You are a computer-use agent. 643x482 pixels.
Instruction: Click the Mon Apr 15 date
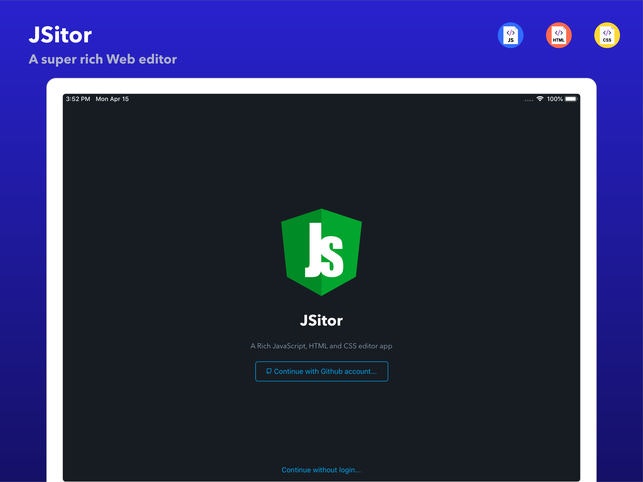coord(112,99)
